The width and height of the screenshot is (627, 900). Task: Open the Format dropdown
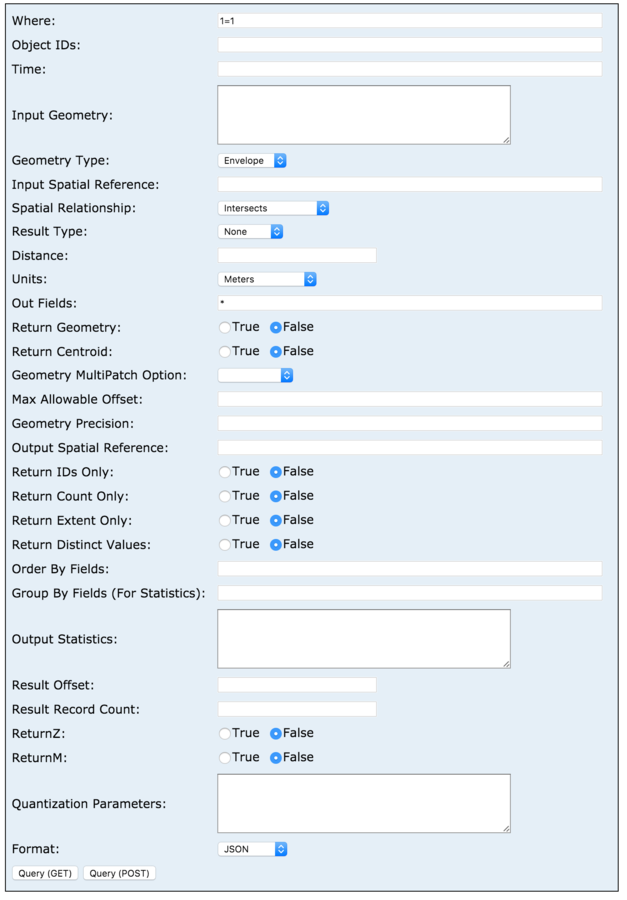pos(252,849)
